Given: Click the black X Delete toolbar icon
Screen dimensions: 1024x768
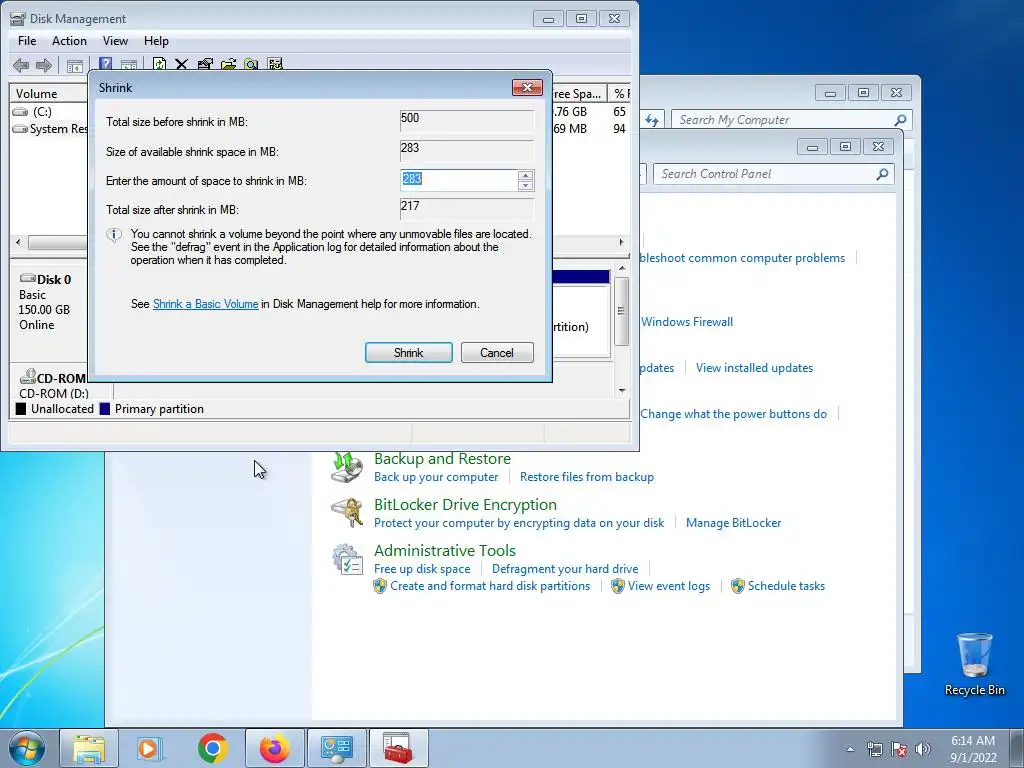Looking at the screenshot, I should click(x=182, y=64).
